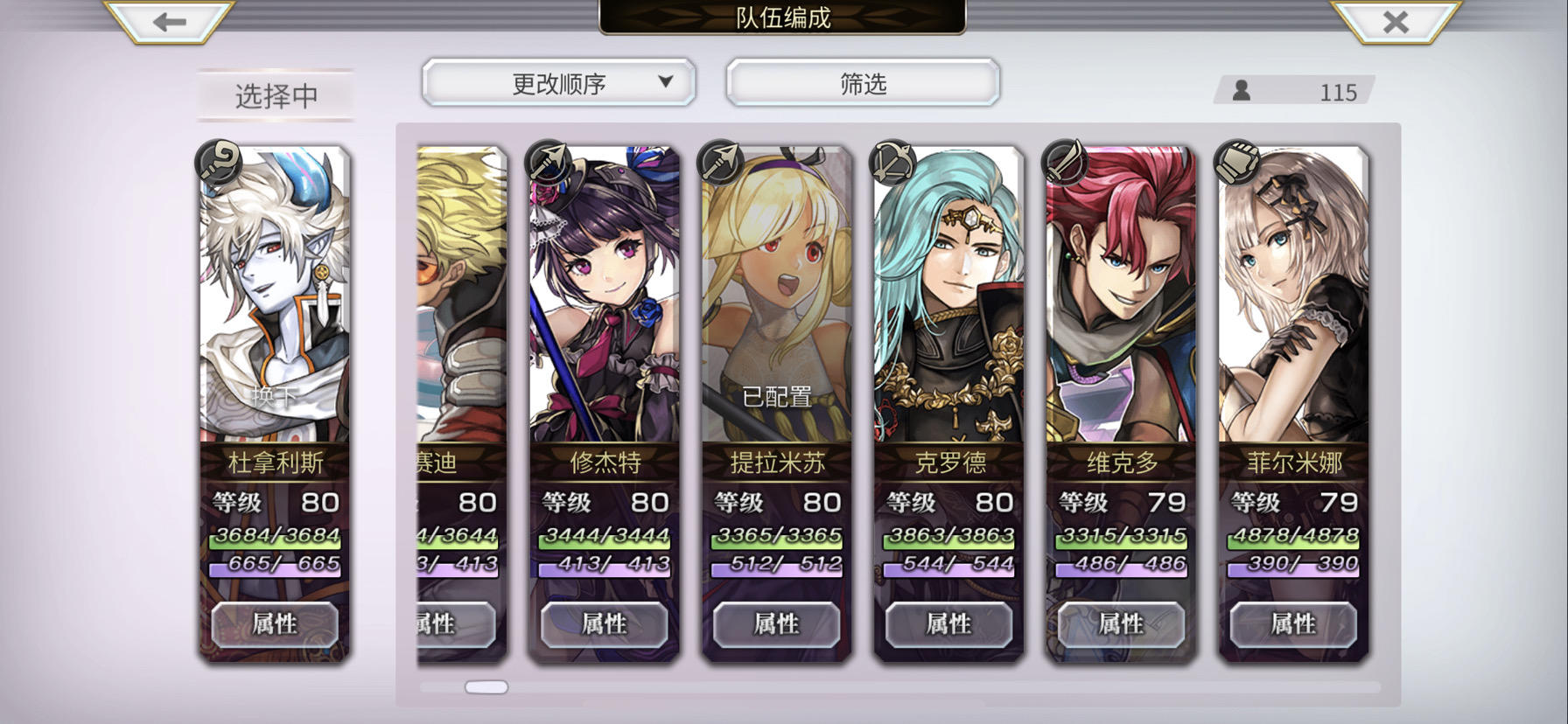Viewport: 1568px width, 724px height.
Task: Click the 选择中 tab label
Action: coord(276,95)
